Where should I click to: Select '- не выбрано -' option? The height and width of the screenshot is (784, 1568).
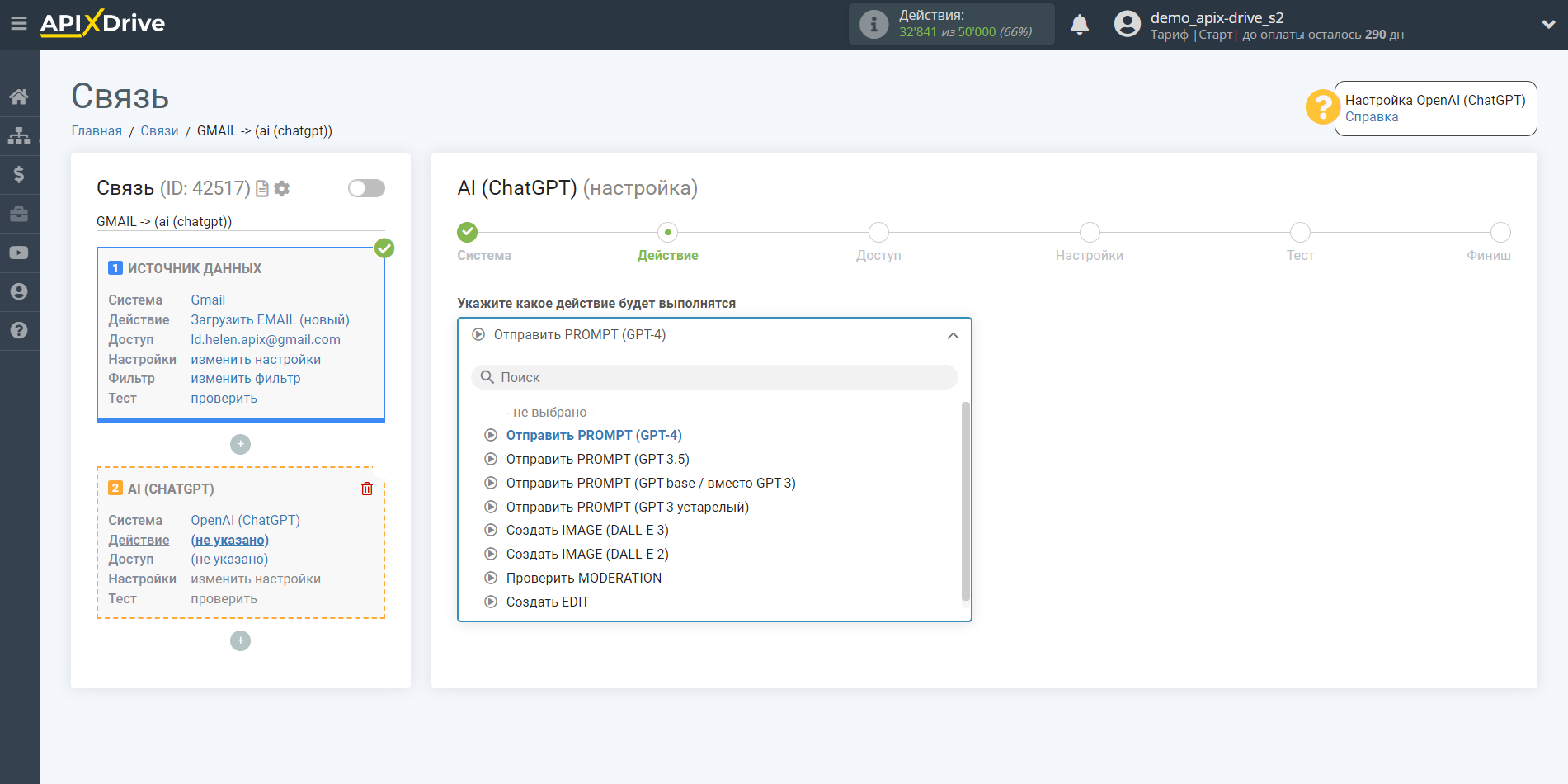click(x=549, y=412)
